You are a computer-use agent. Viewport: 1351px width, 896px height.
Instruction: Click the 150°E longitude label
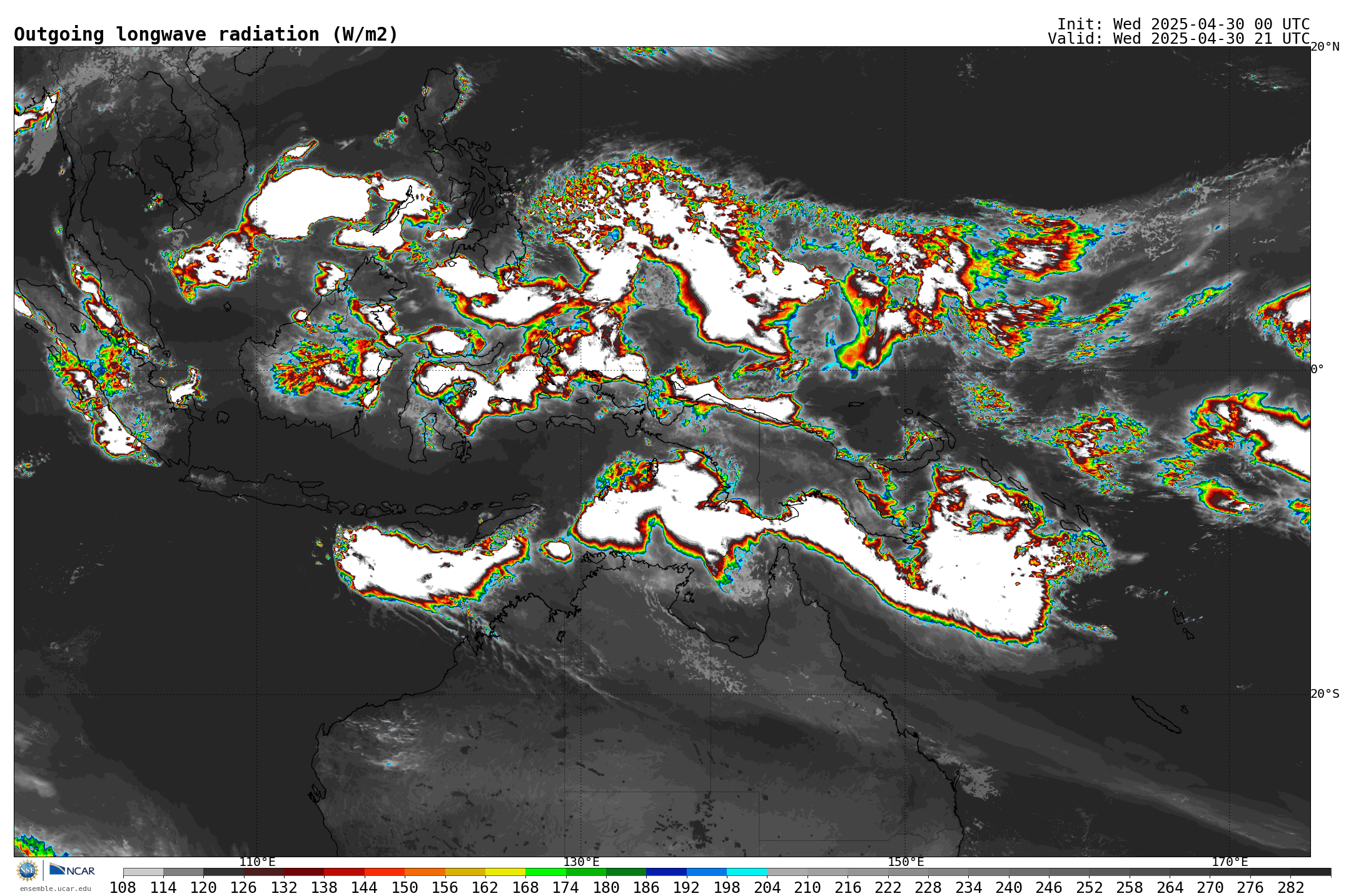click(x=906, y=862)
